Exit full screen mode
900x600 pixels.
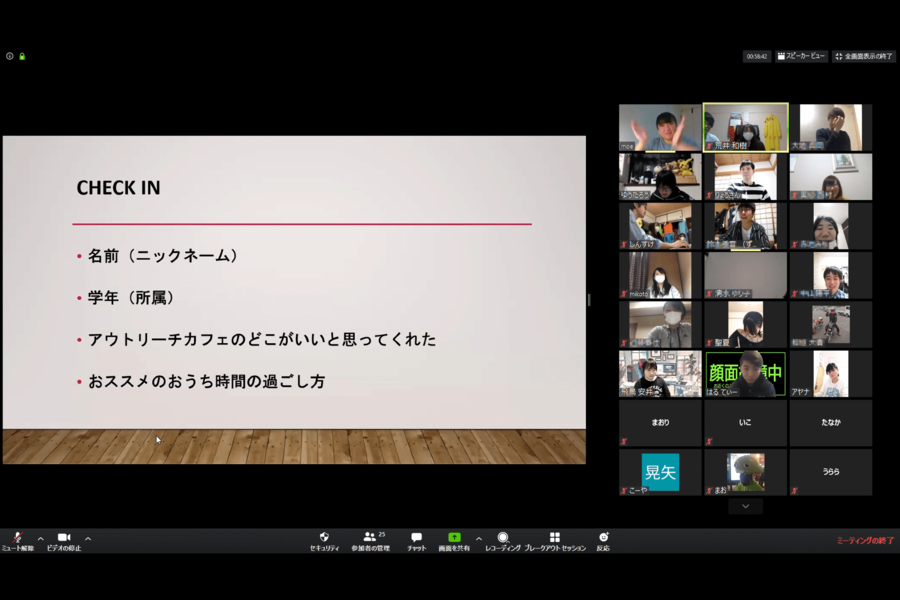tap(865, 57)
